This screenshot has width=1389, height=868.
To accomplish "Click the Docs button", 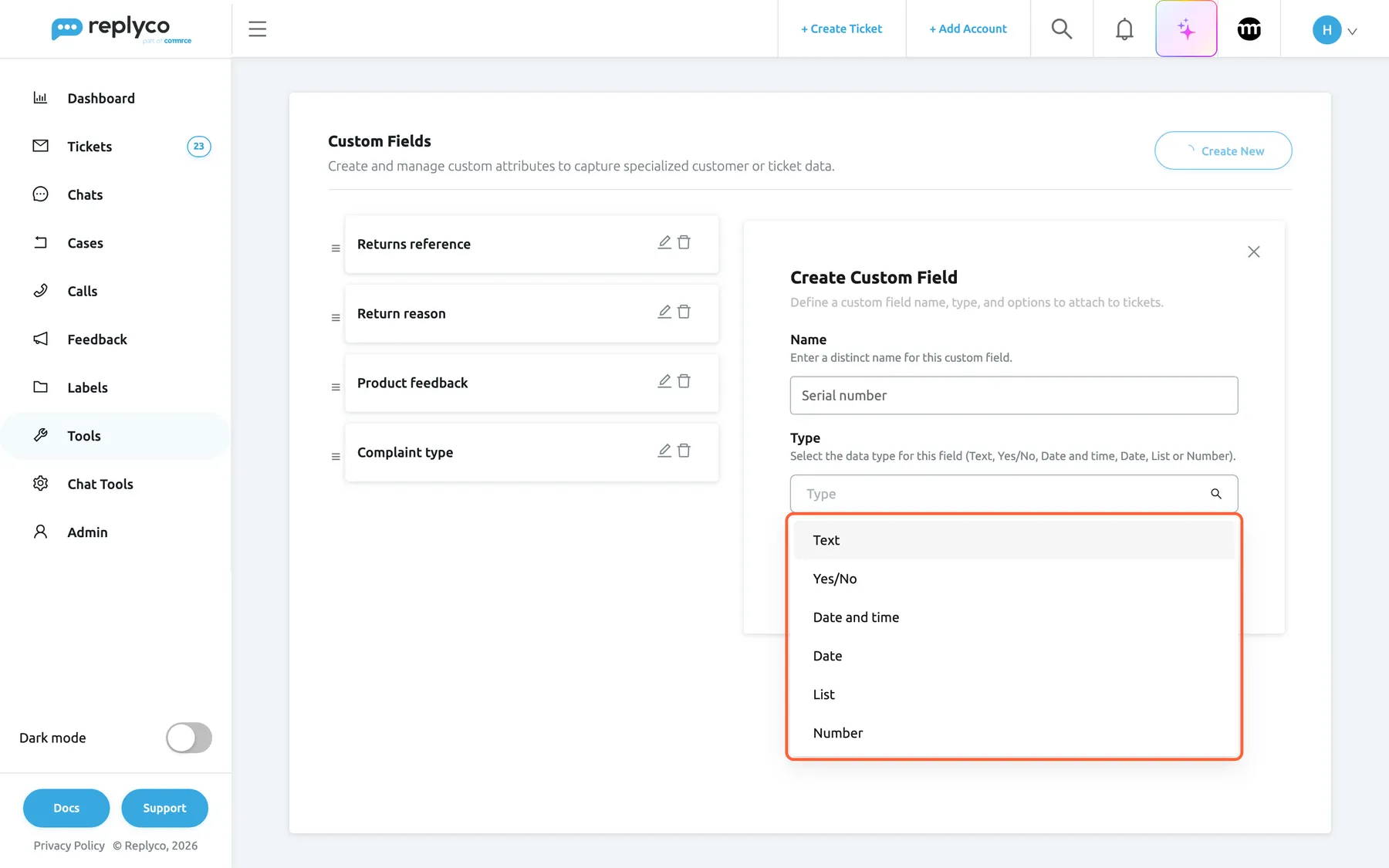I will pyautogui.click(x=66, y=808).
